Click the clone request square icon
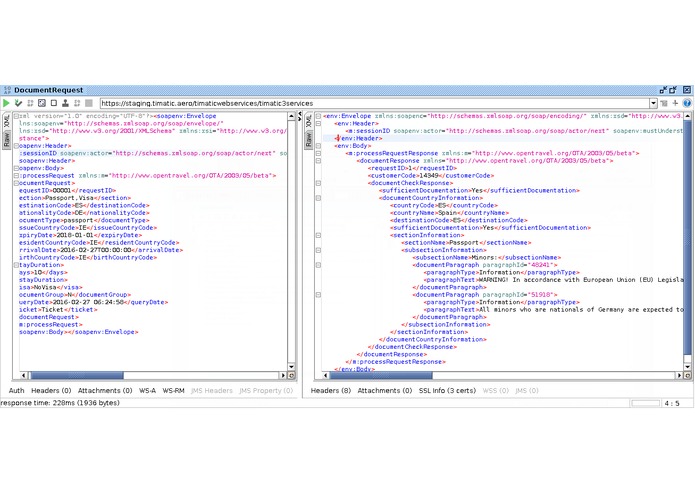Screen dimensions: 695x494 pyautogui.click(x=54, y=103)
